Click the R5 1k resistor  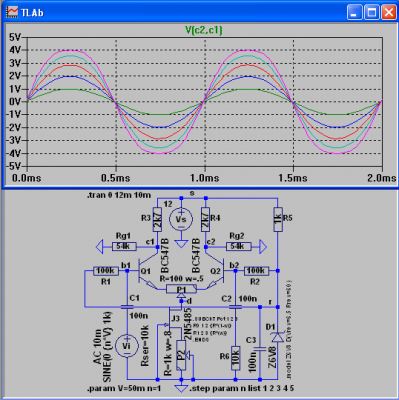tap(278, 219)
